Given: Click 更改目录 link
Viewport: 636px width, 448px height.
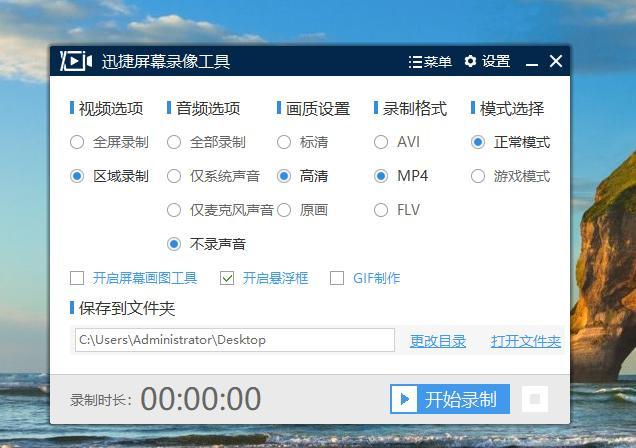Looking at the screenshot, I should coord(438,341).
